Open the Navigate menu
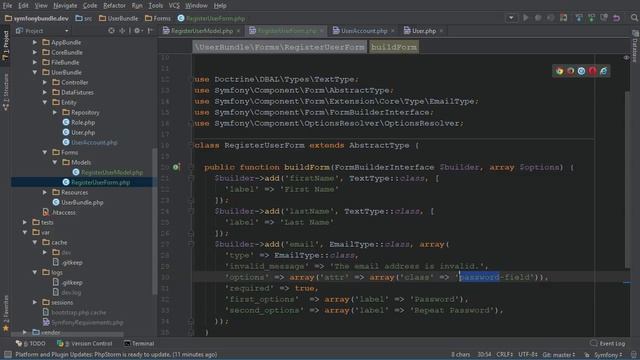 coord(65,6)
